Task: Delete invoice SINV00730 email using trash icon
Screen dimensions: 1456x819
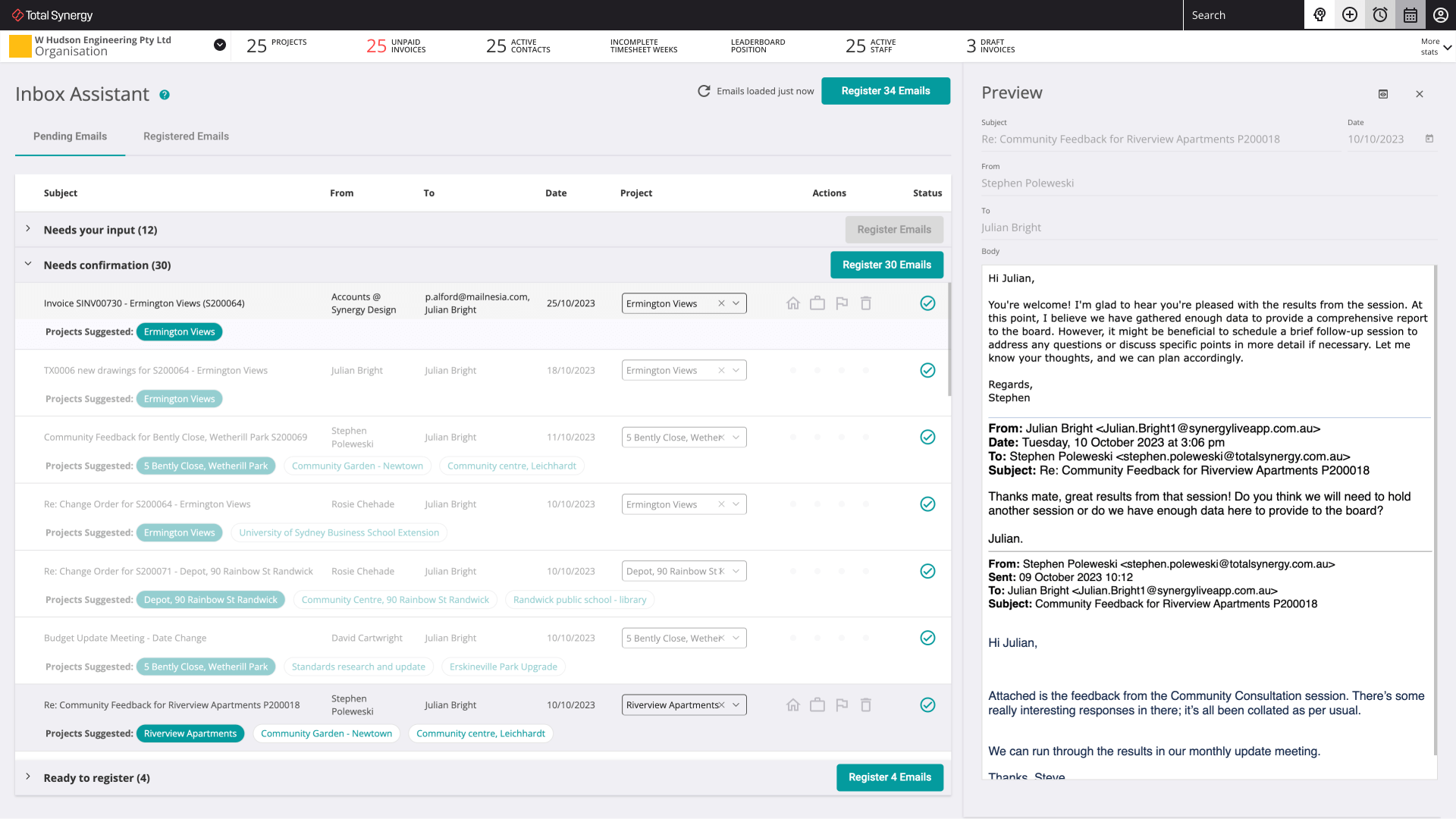Action: (866, 303)
